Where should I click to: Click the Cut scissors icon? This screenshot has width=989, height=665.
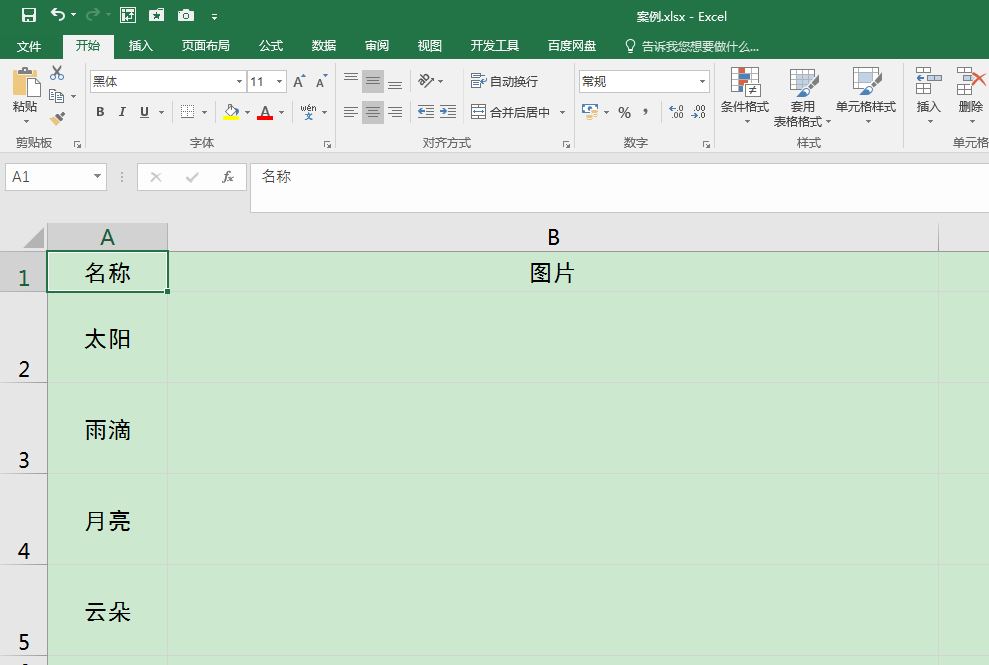pyautogui.click(x=57, y=73)
